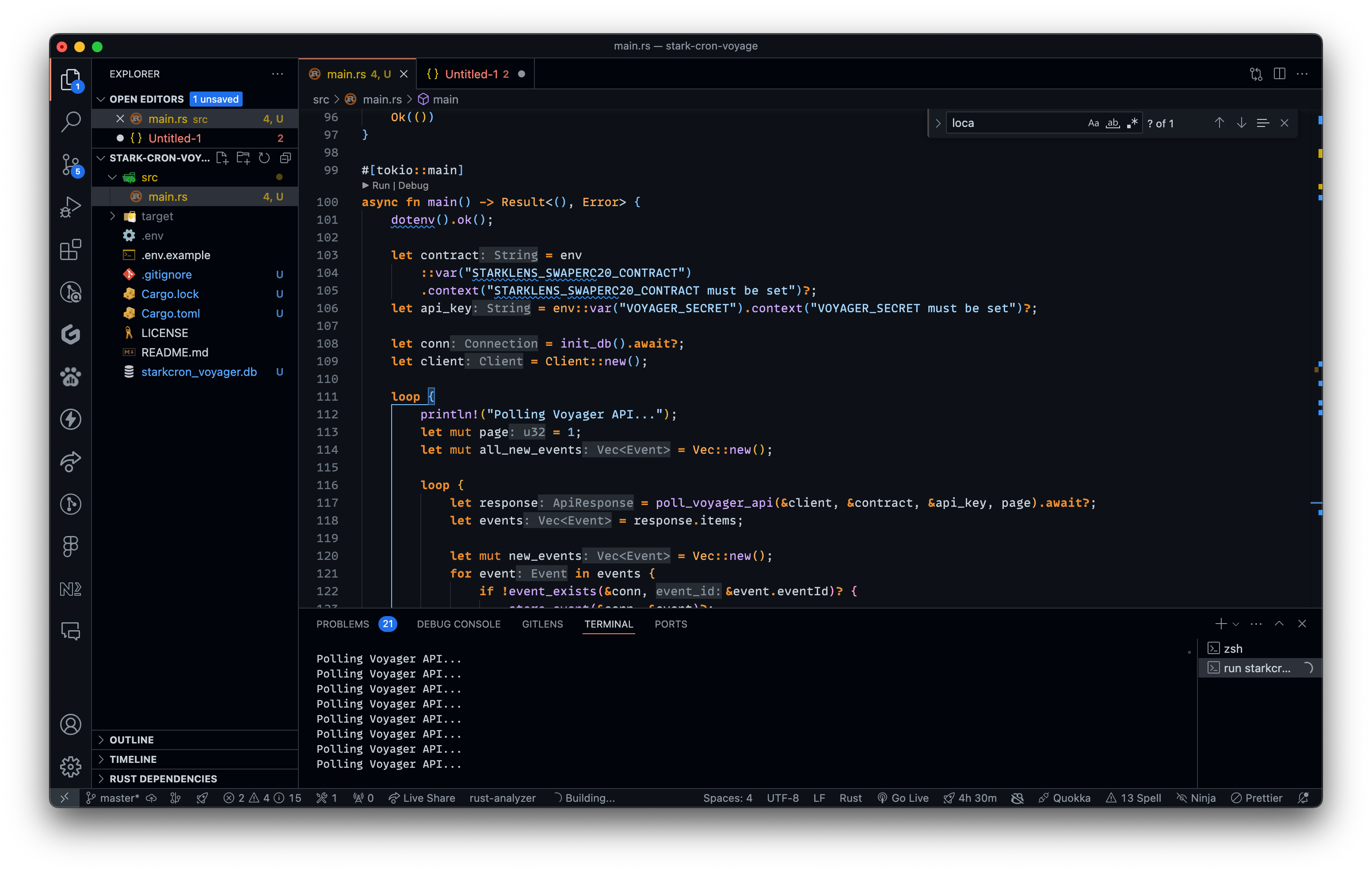The image size is (1372, 873).
Task: Toggle Use Regular Expression in find widget
Action: pos(1132,123)
